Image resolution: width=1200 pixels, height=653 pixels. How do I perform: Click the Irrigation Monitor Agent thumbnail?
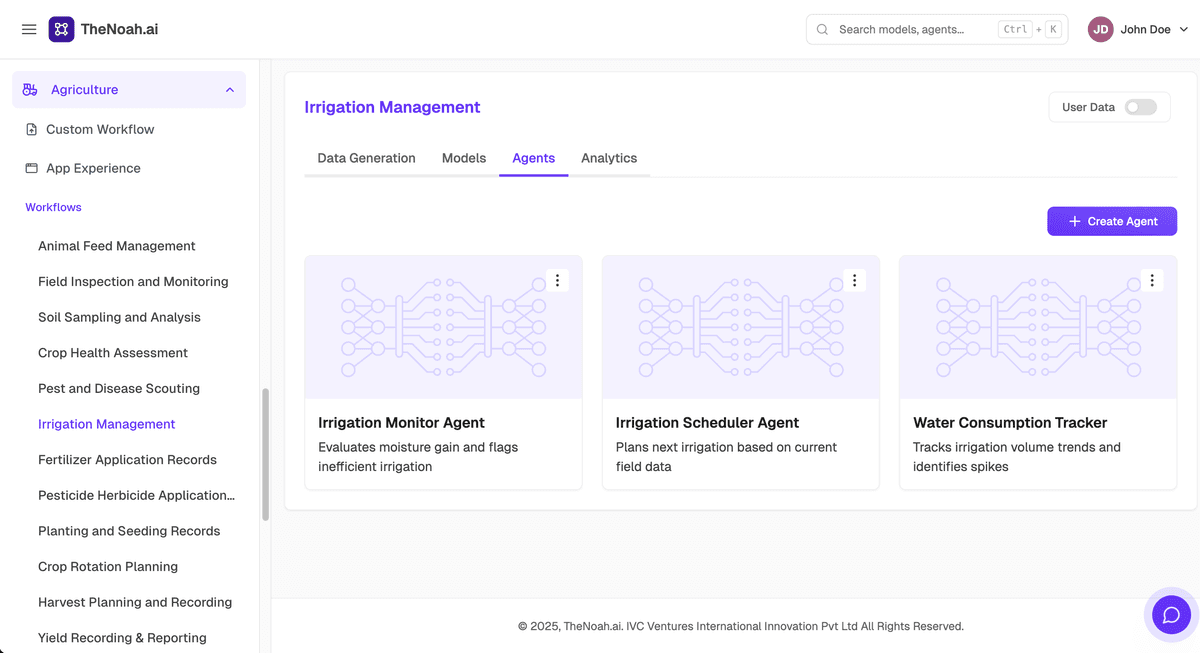pos(443,327)
